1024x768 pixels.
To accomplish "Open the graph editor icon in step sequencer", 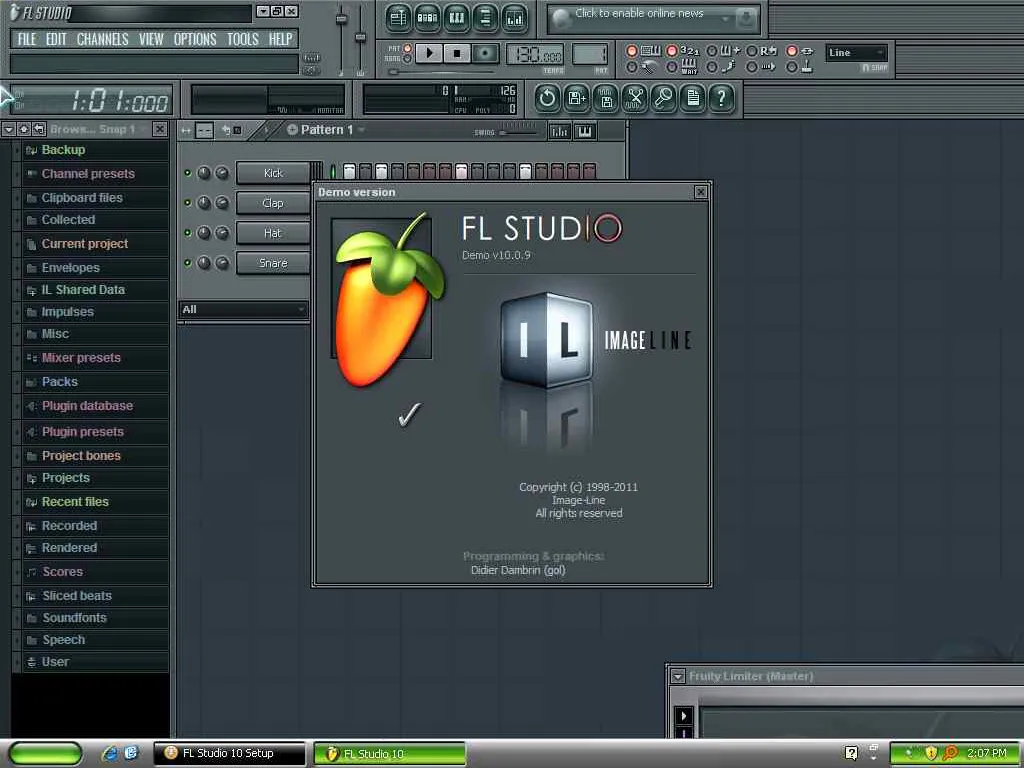I will coord(560,131).
